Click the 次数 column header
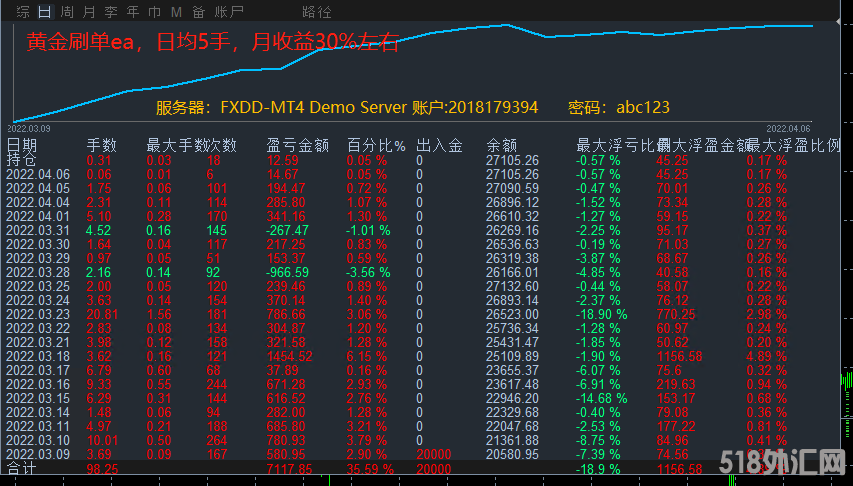 (x=222, y=145)
